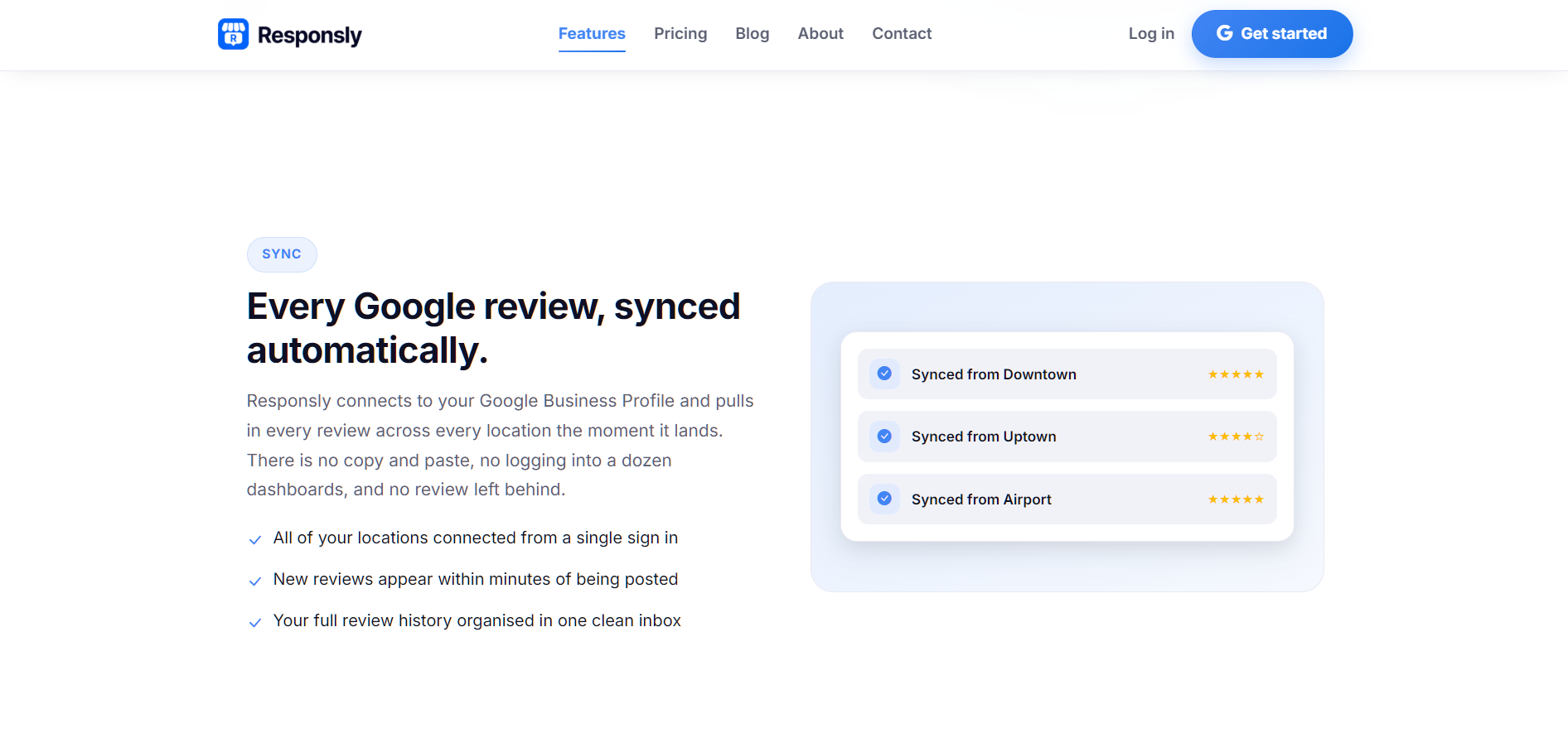Click checkmark next to 'New reviews appear within minutes'
Viewport: 1568px width, 743px height.
255,581
